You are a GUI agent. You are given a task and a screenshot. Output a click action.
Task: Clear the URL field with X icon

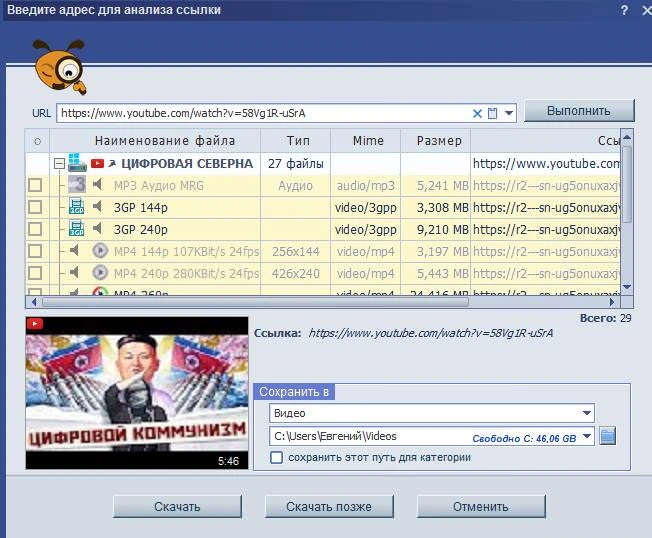tap(477, 114)
